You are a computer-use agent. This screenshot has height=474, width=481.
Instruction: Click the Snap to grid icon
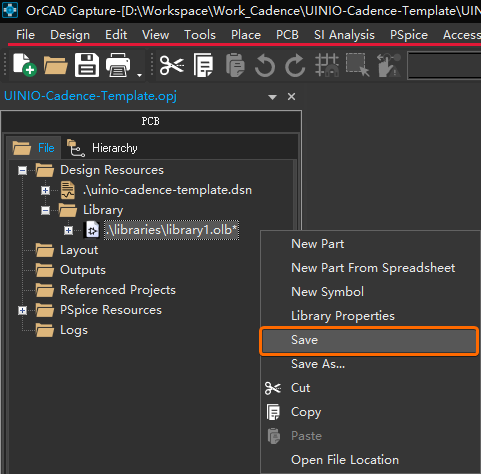click(x=327, y=65)
